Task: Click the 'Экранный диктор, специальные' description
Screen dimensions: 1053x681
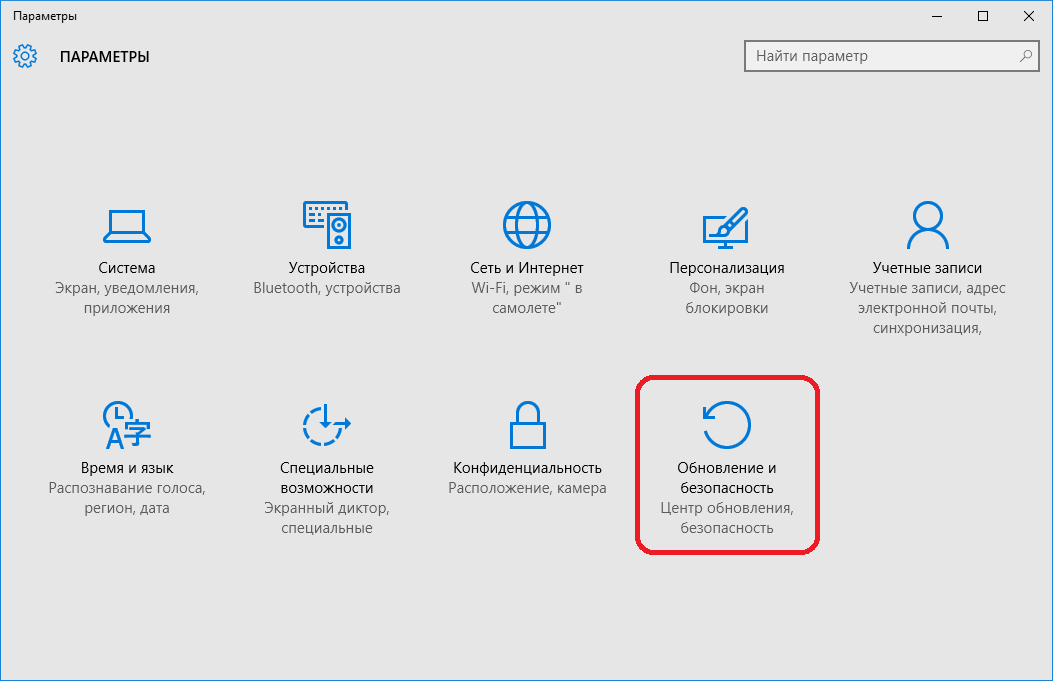Action: tap(327, 518)
